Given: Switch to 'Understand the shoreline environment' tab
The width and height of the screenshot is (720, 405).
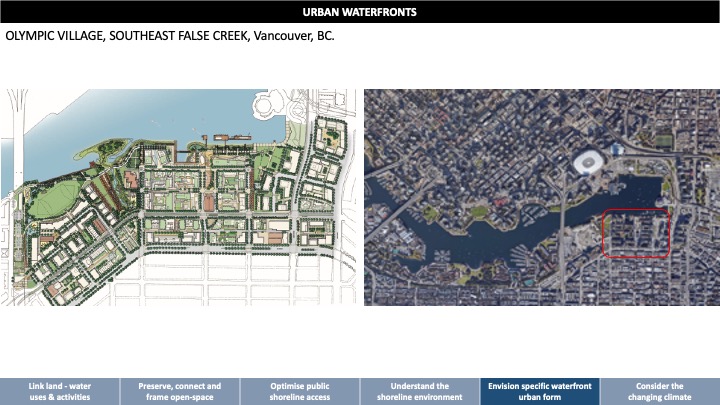Looking at the screenshot, I should tap(420, 391).
